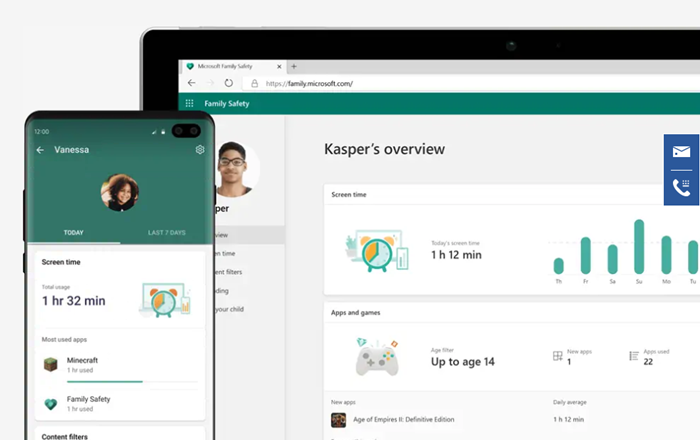
Task: Tap the phone back arrow beside Vanessa
Action: [x=40, y=150]
